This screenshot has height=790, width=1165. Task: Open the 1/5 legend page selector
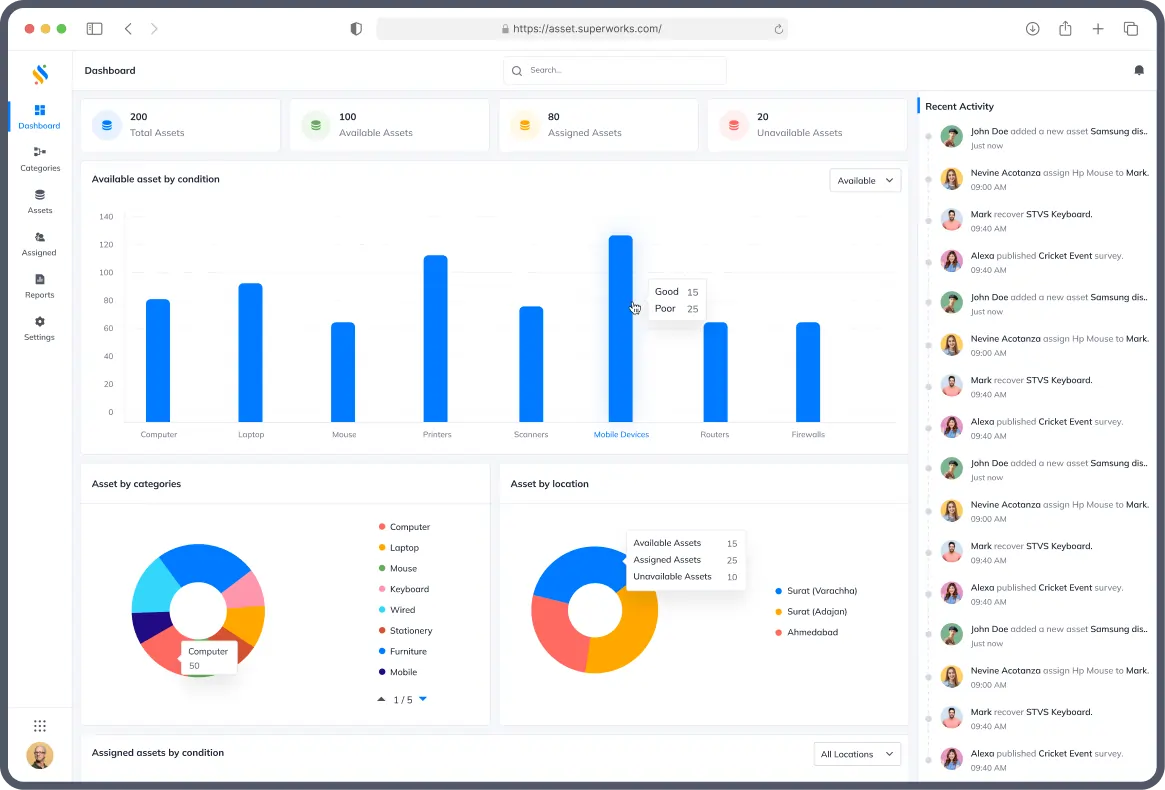pyautogui.click(x=404, y=699)
